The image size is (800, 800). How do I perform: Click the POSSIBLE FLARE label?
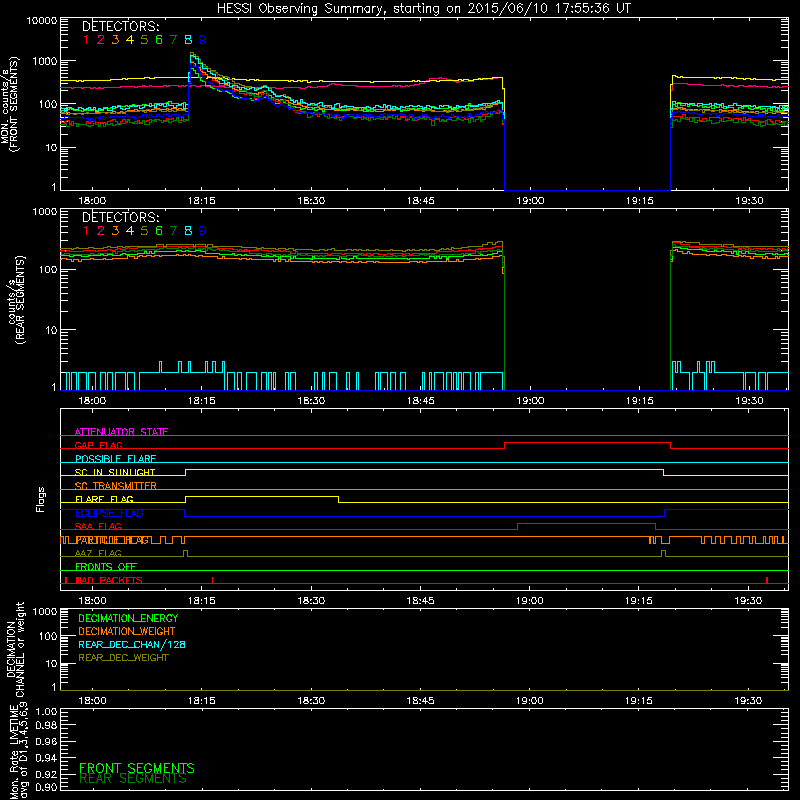click(115, 459)
